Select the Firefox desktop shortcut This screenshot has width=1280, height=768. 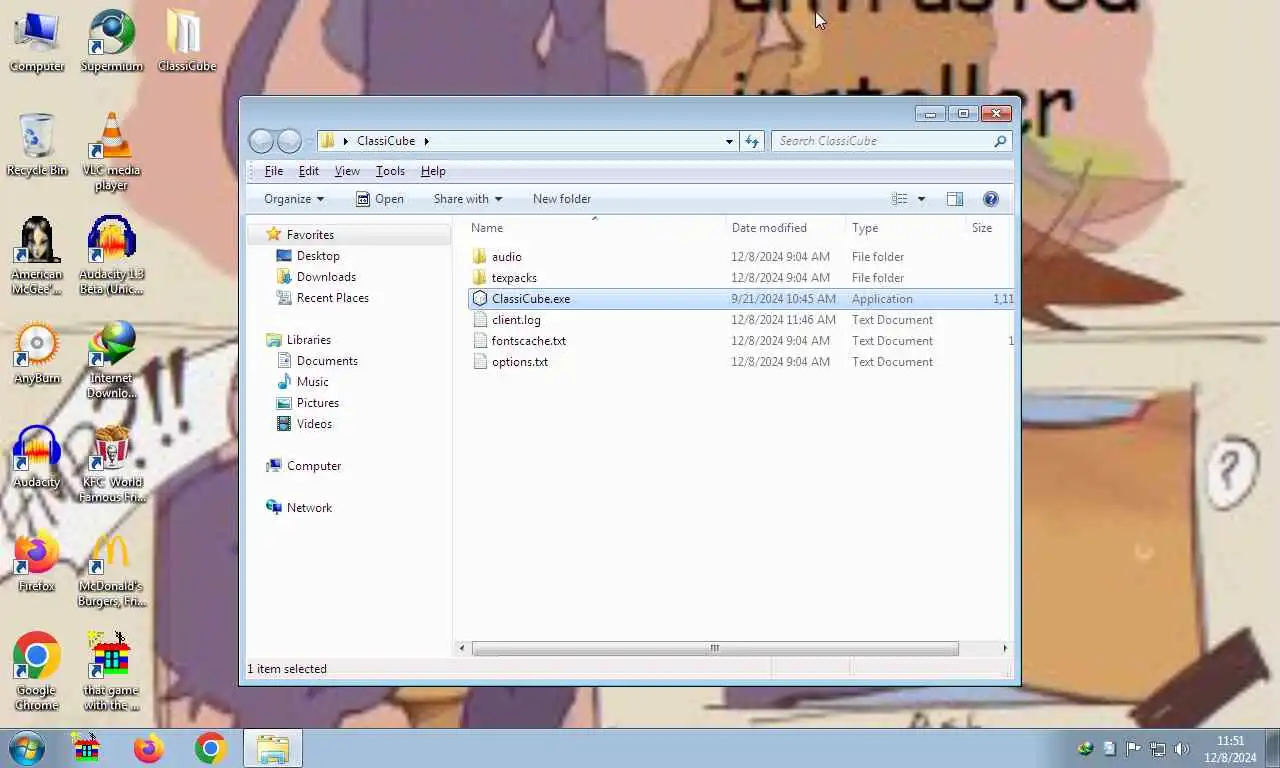36,560
